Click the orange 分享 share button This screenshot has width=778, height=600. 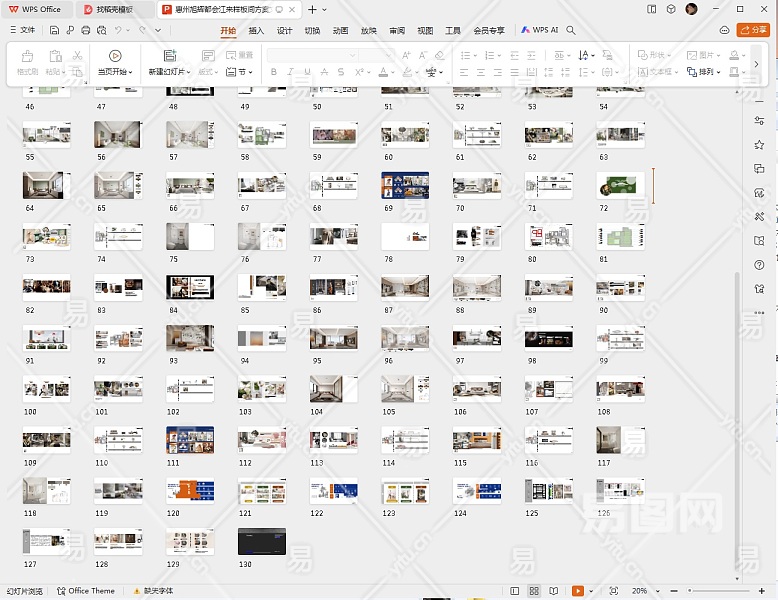pos(752,30)
